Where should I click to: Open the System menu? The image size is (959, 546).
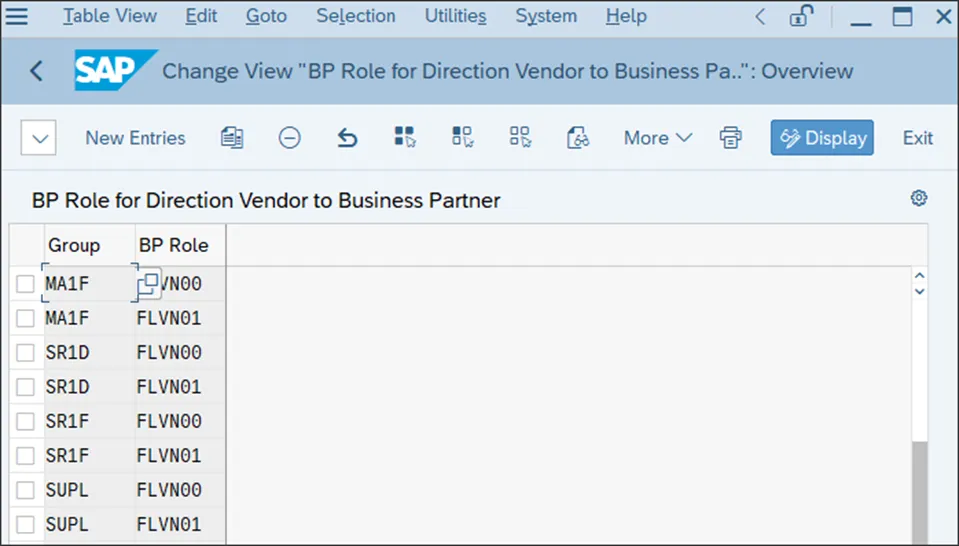546,16
